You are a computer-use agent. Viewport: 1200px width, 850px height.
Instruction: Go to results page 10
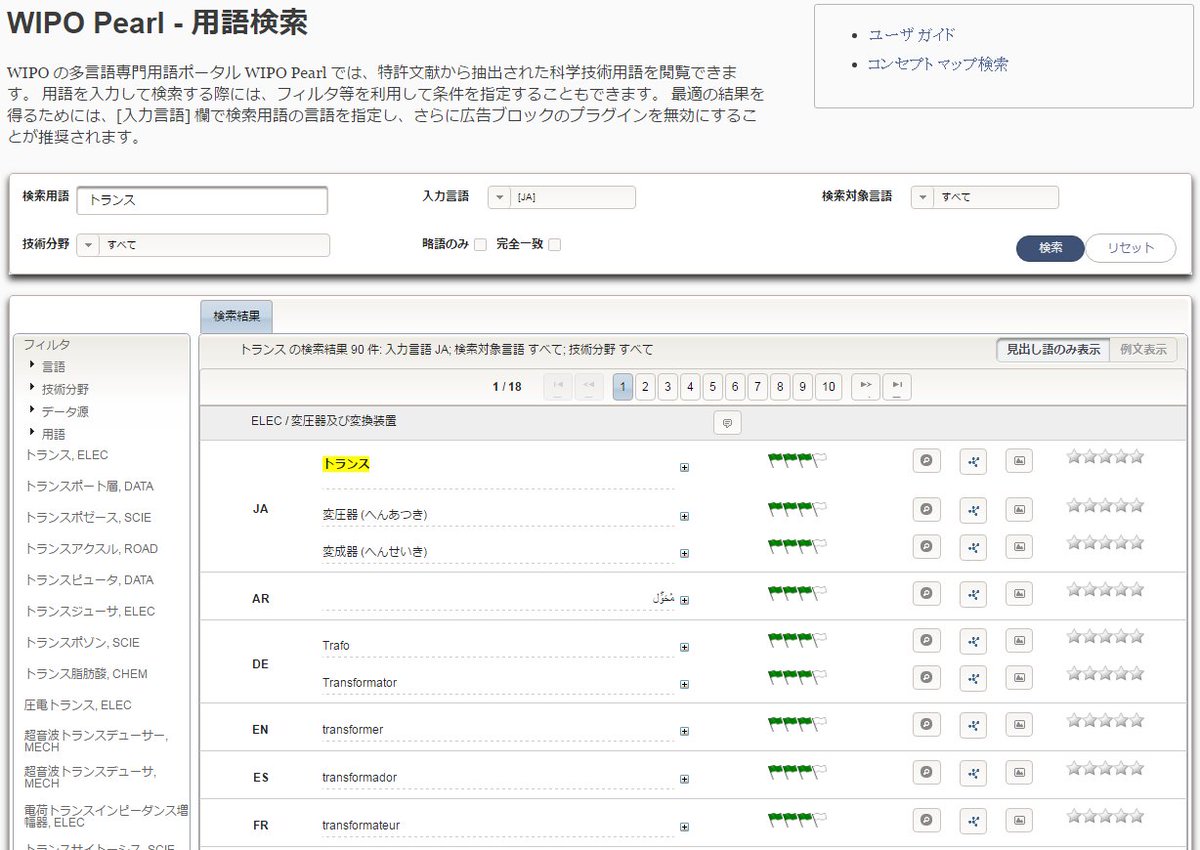[828, 387]
